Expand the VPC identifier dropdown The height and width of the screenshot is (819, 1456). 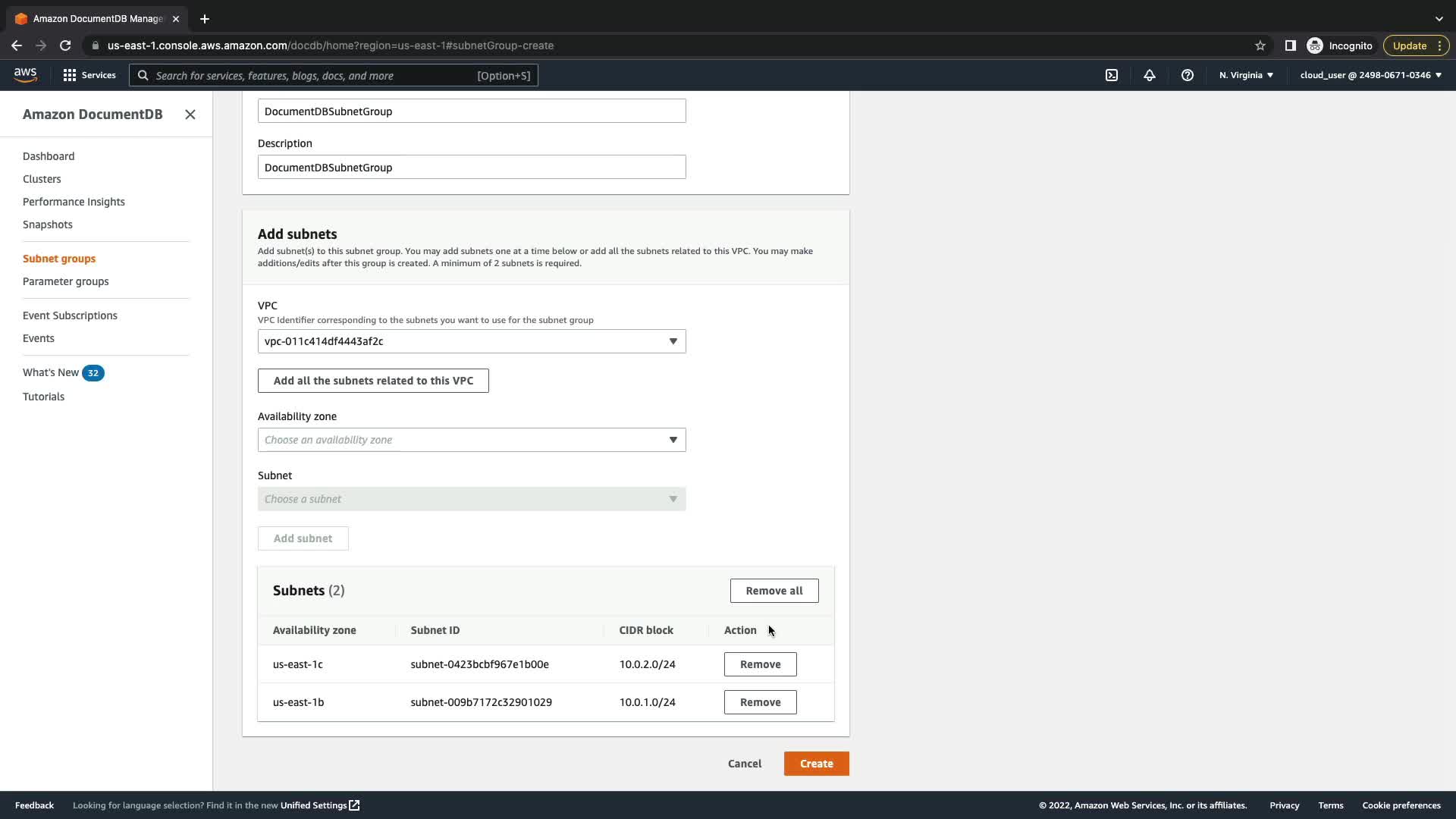click(x=472, y=341)
